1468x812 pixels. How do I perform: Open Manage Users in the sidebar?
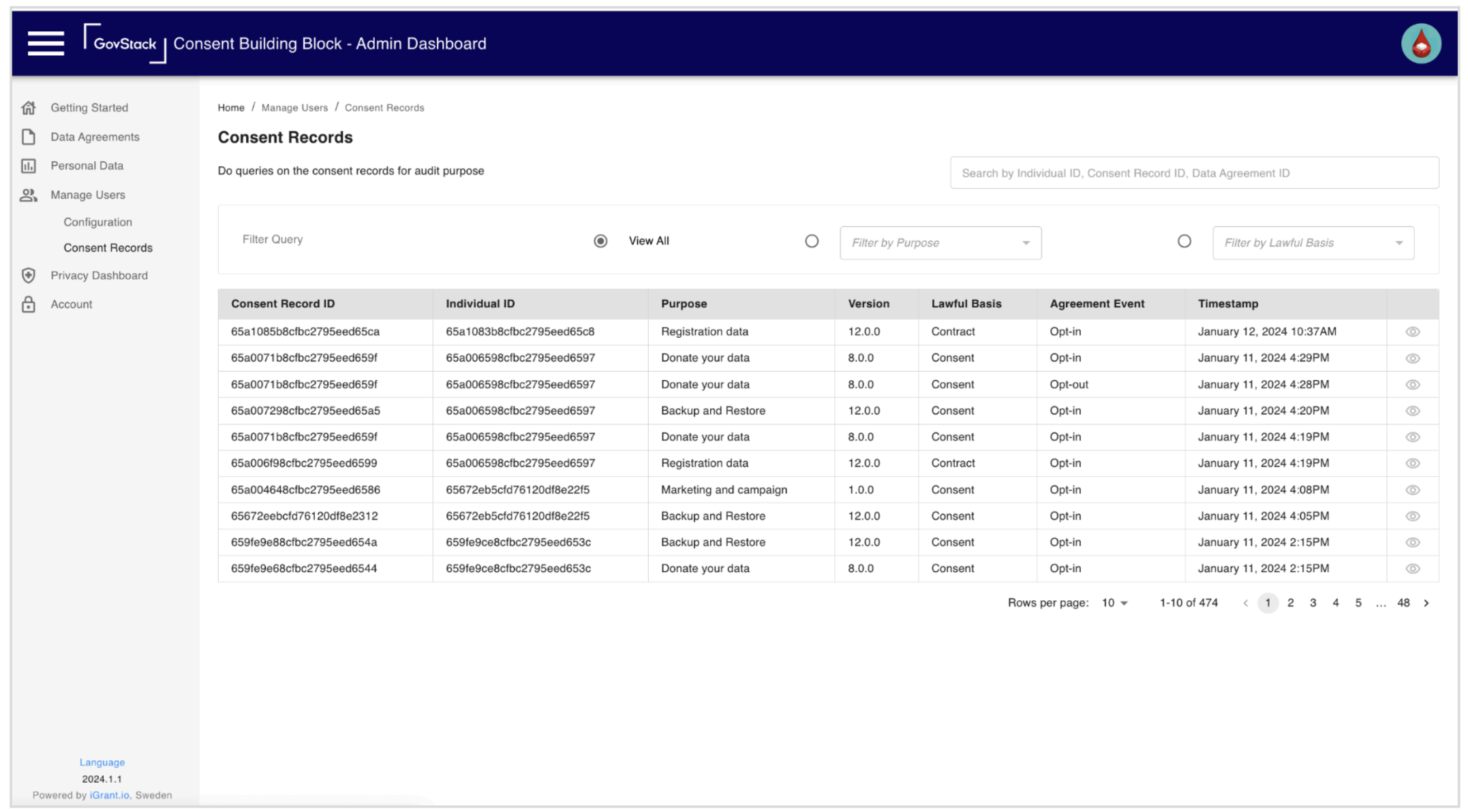click(87, 195)
